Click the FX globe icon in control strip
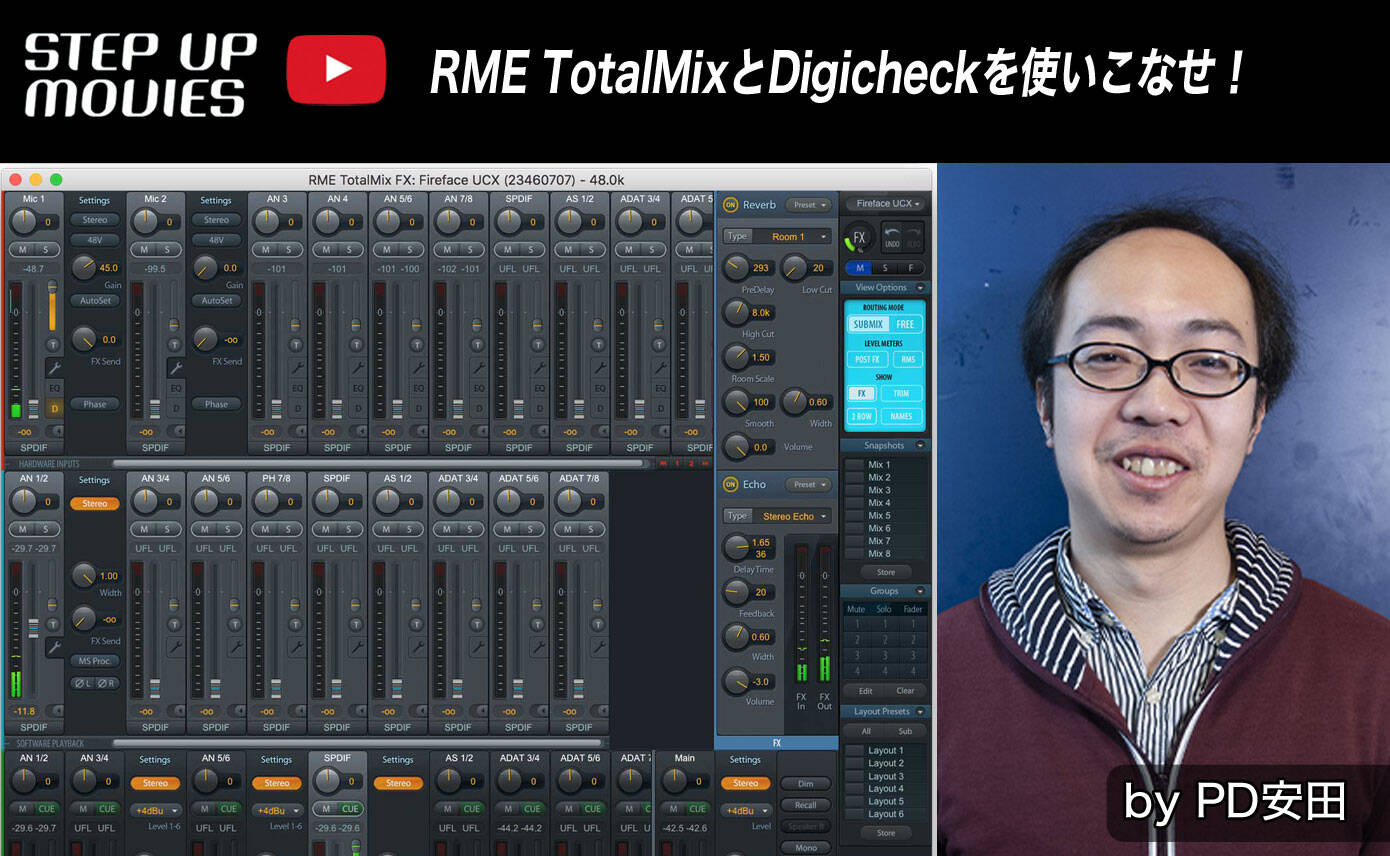Screen dimensions: 1390x856 (x=857, y=238)
